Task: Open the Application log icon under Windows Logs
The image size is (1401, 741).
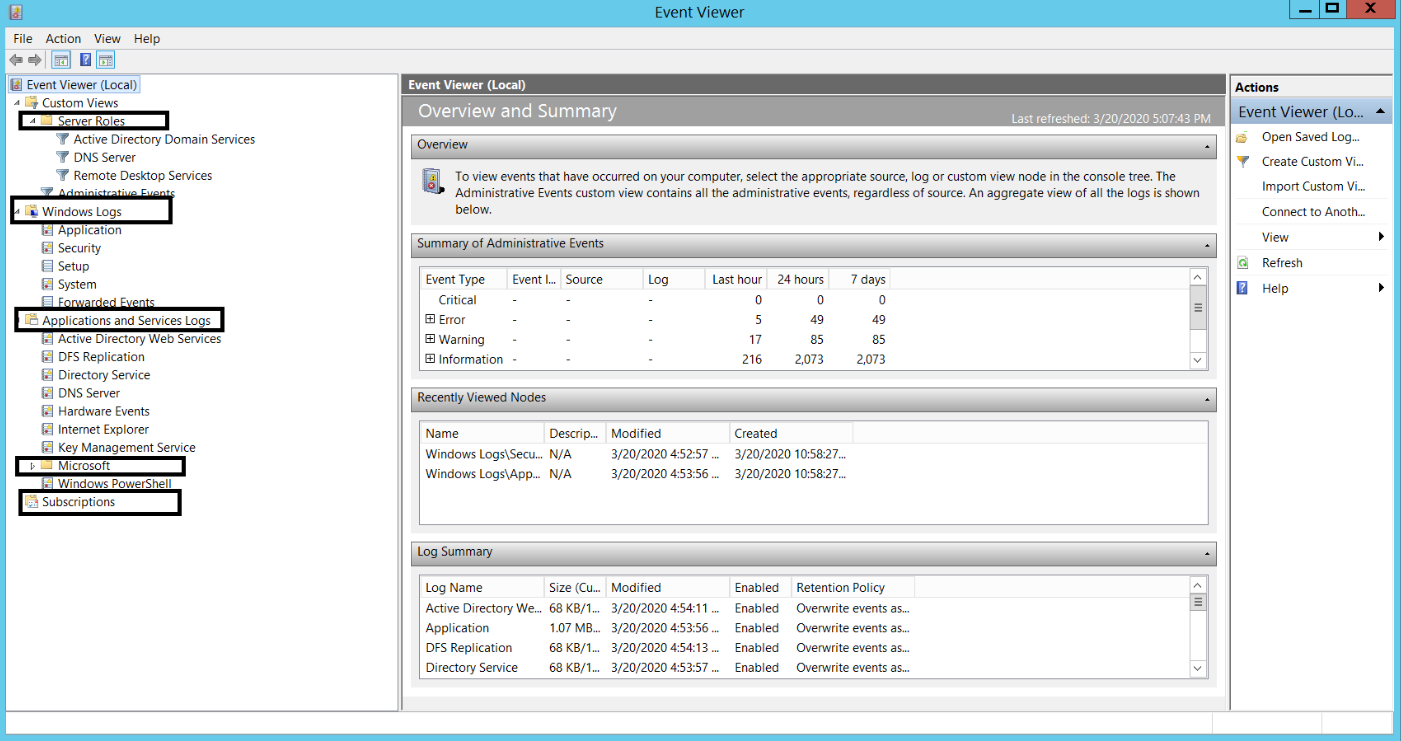Action: [x=47, y=230]
